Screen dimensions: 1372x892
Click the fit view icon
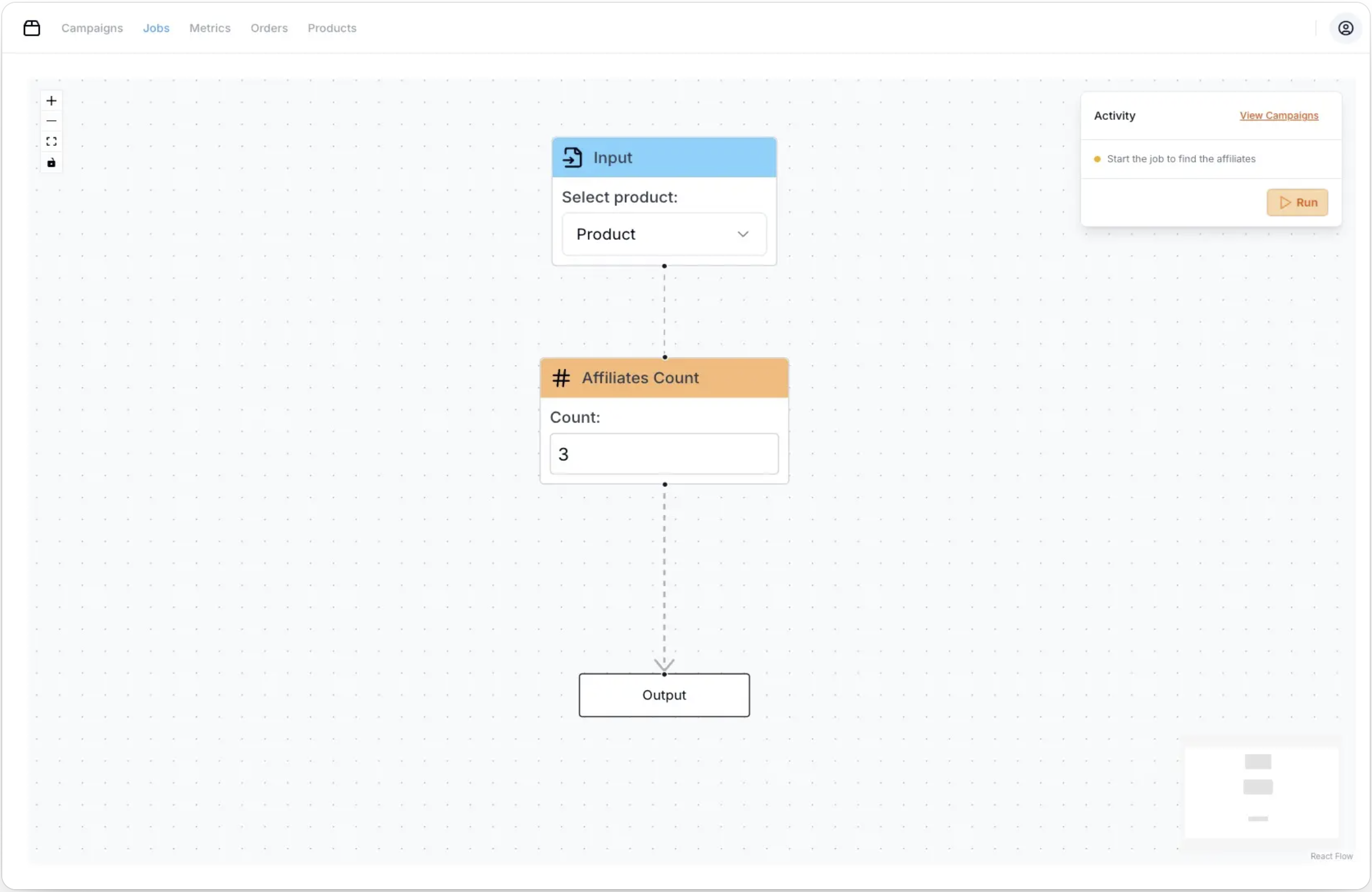click(51, 142)
